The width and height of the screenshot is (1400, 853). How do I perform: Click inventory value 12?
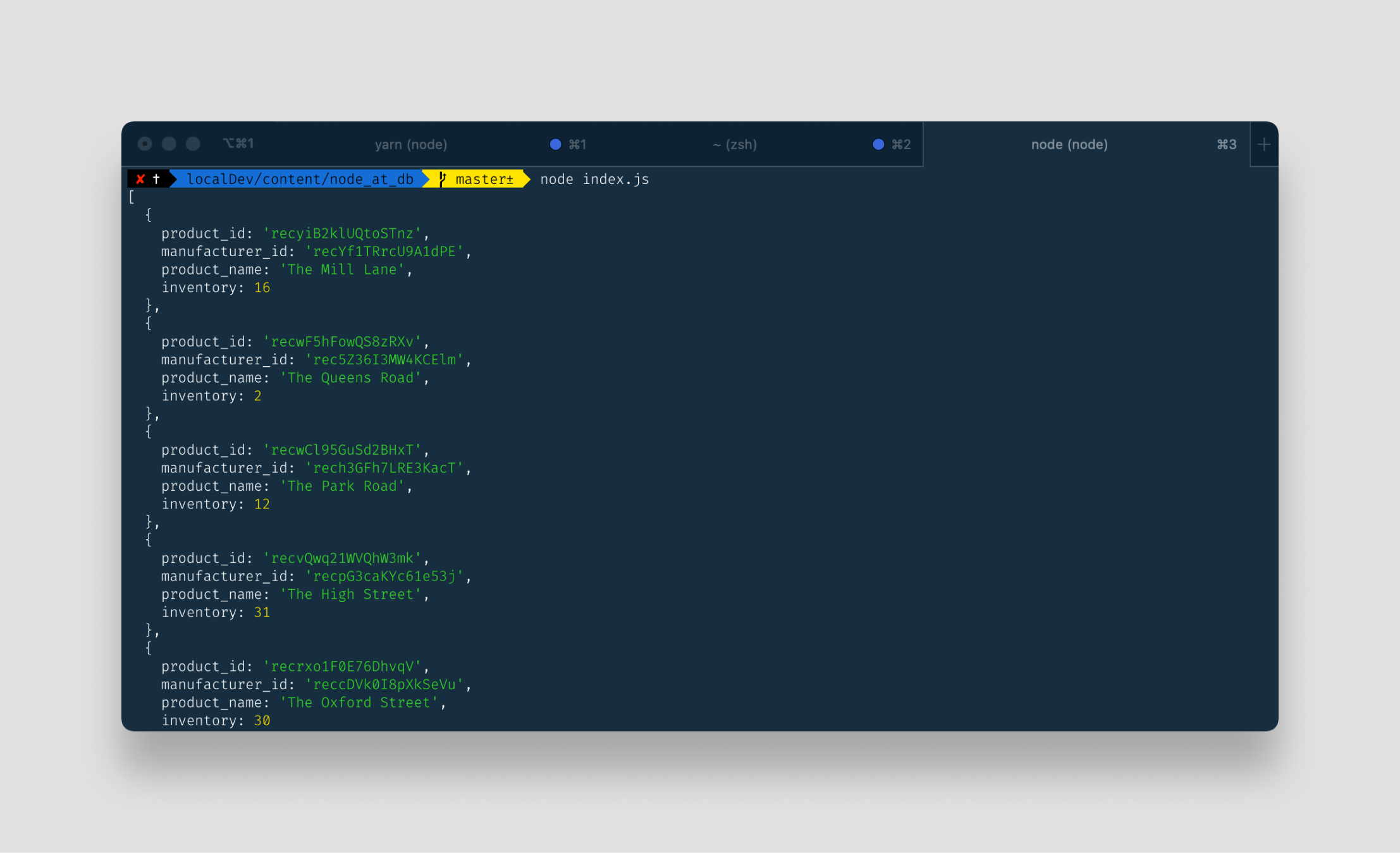262,504
